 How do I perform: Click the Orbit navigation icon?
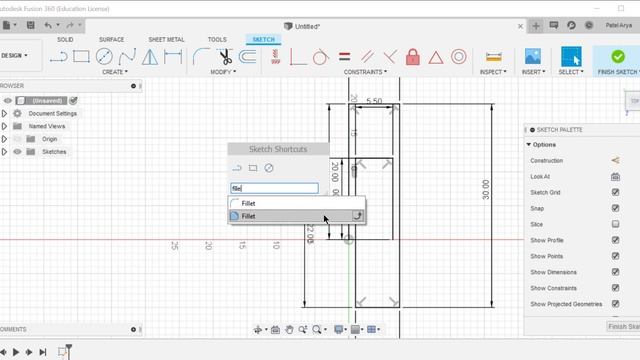258,329
